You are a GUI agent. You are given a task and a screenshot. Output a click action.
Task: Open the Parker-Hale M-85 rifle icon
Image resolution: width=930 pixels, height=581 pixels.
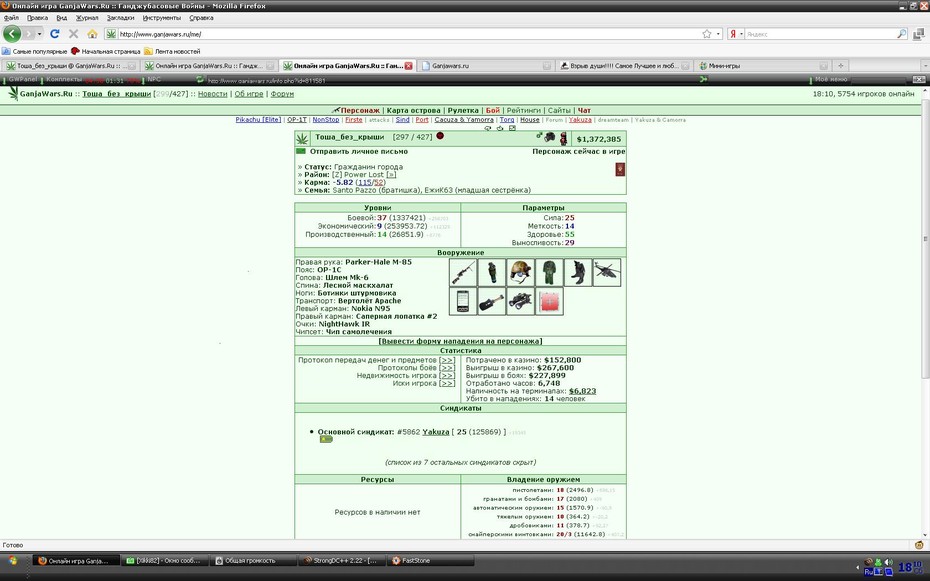[x=463, y=273]
